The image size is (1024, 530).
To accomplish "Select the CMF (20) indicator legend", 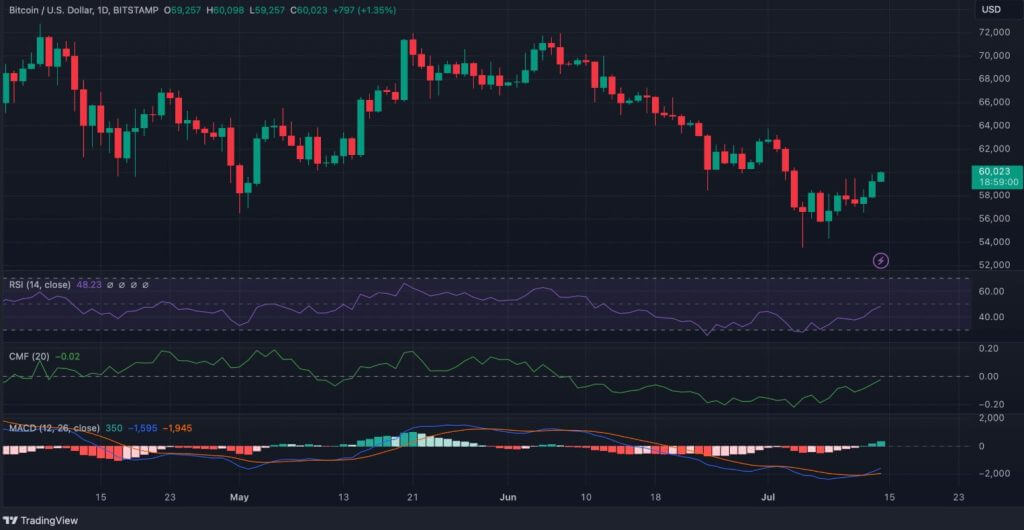I will [x=29, y=356].
